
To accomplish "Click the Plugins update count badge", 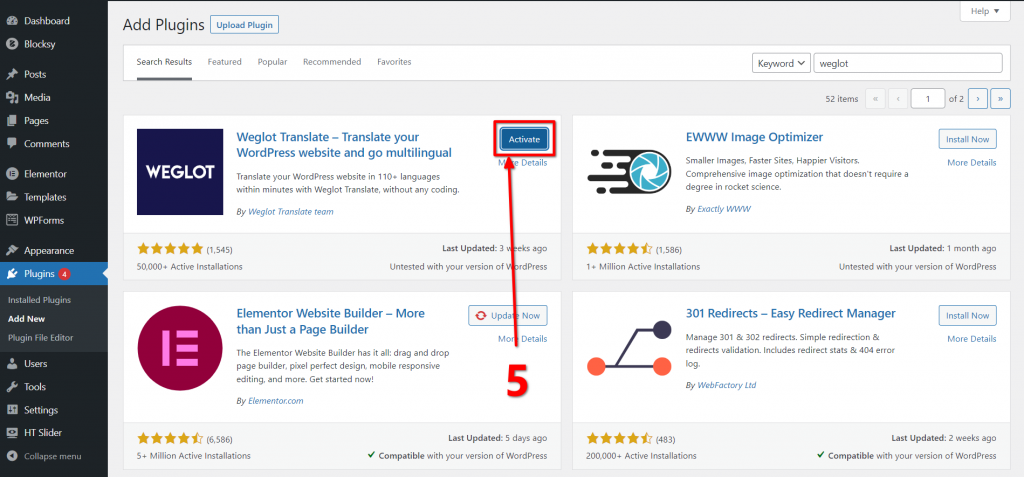I will point(64,274).
